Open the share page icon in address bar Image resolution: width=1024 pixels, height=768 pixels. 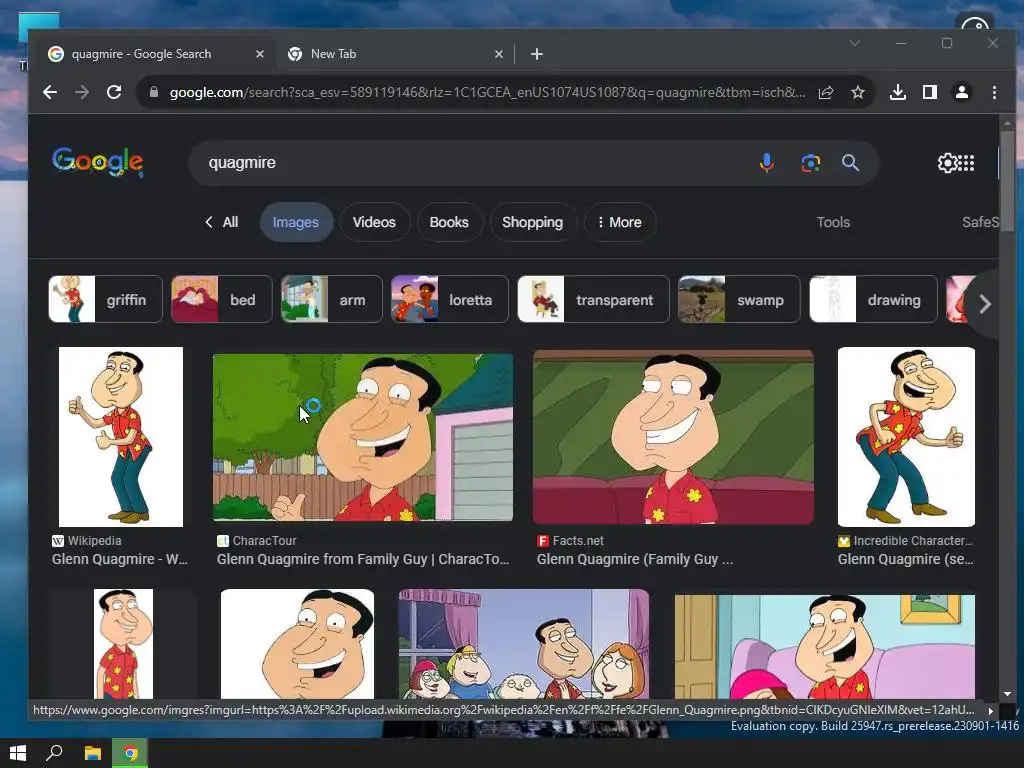click(826, 92)
